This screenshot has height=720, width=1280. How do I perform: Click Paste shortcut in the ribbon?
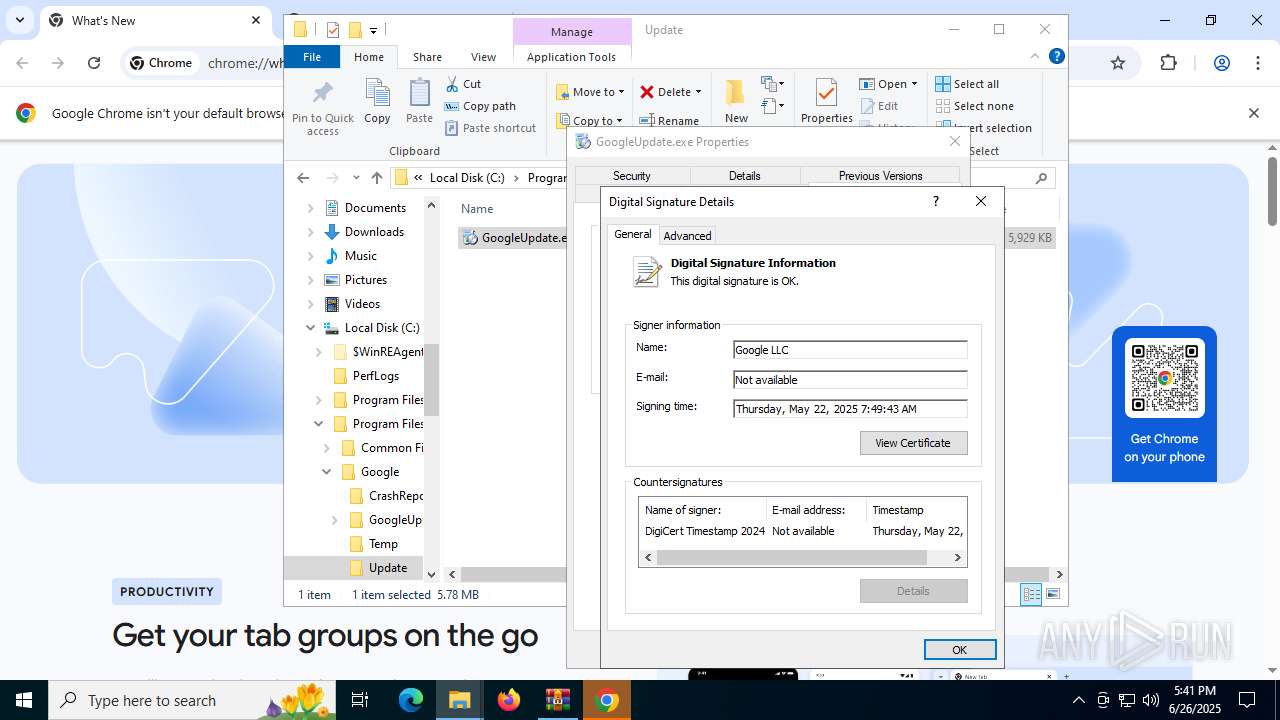[490, 128]
